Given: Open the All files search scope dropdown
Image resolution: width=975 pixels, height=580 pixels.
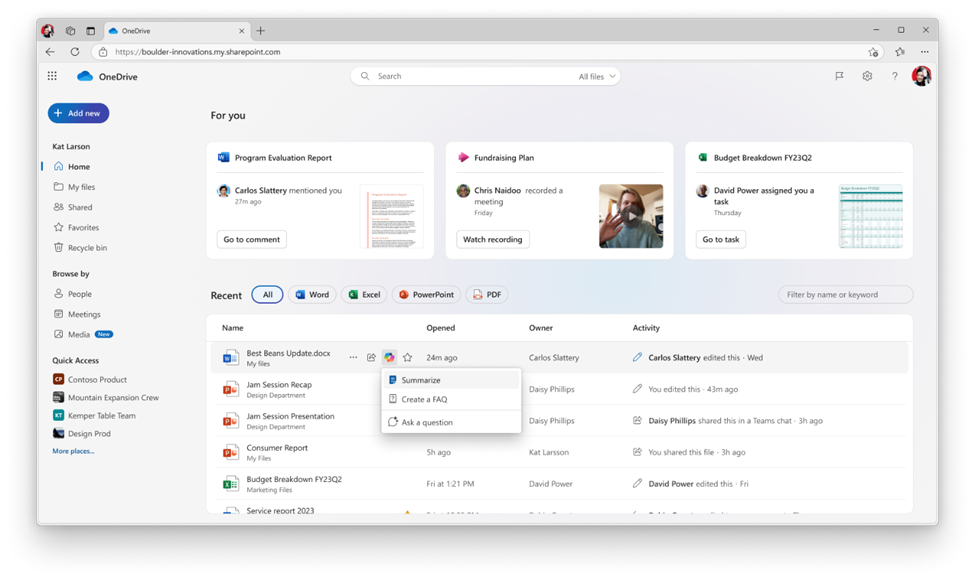Looking at the screenshot, I should (596, 75).
